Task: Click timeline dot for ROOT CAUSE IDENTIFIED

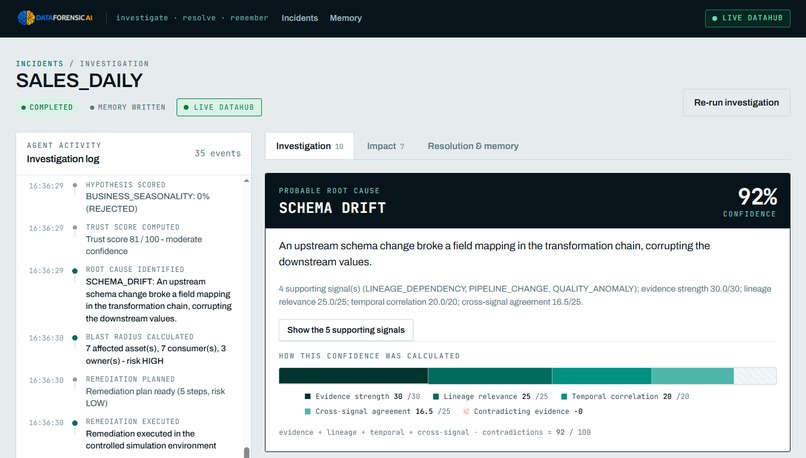Action: point(75,271)
